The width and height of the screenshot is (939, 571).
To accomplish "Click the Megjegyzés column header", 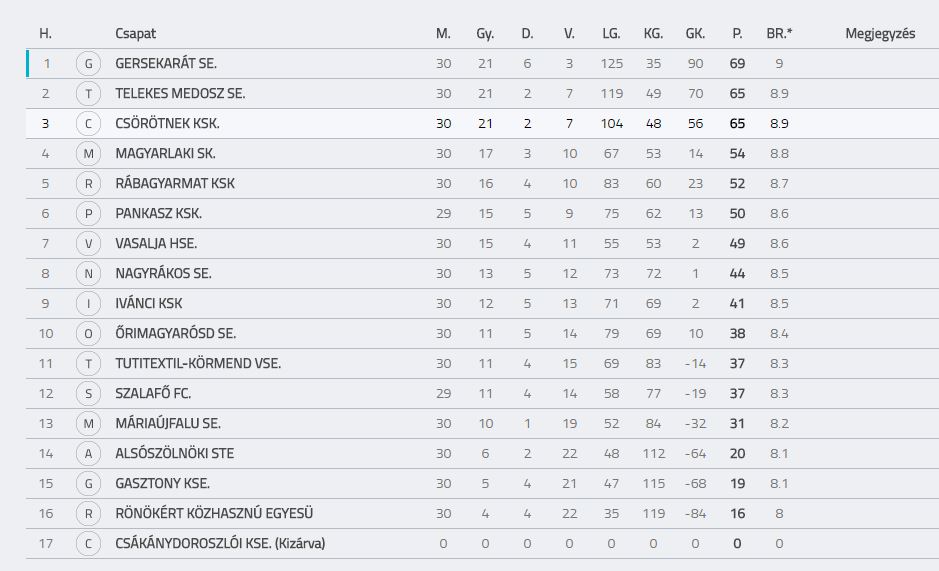I will coord(880,34).
